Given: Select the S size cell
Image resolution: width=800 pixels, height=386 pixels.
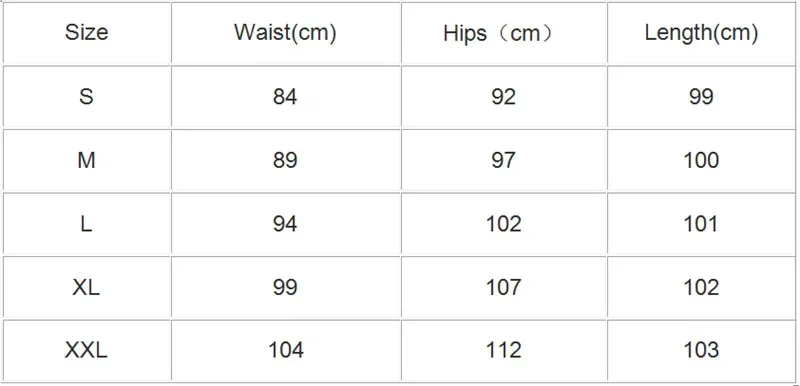Looking at the screenshot, I should coord(86,96).
